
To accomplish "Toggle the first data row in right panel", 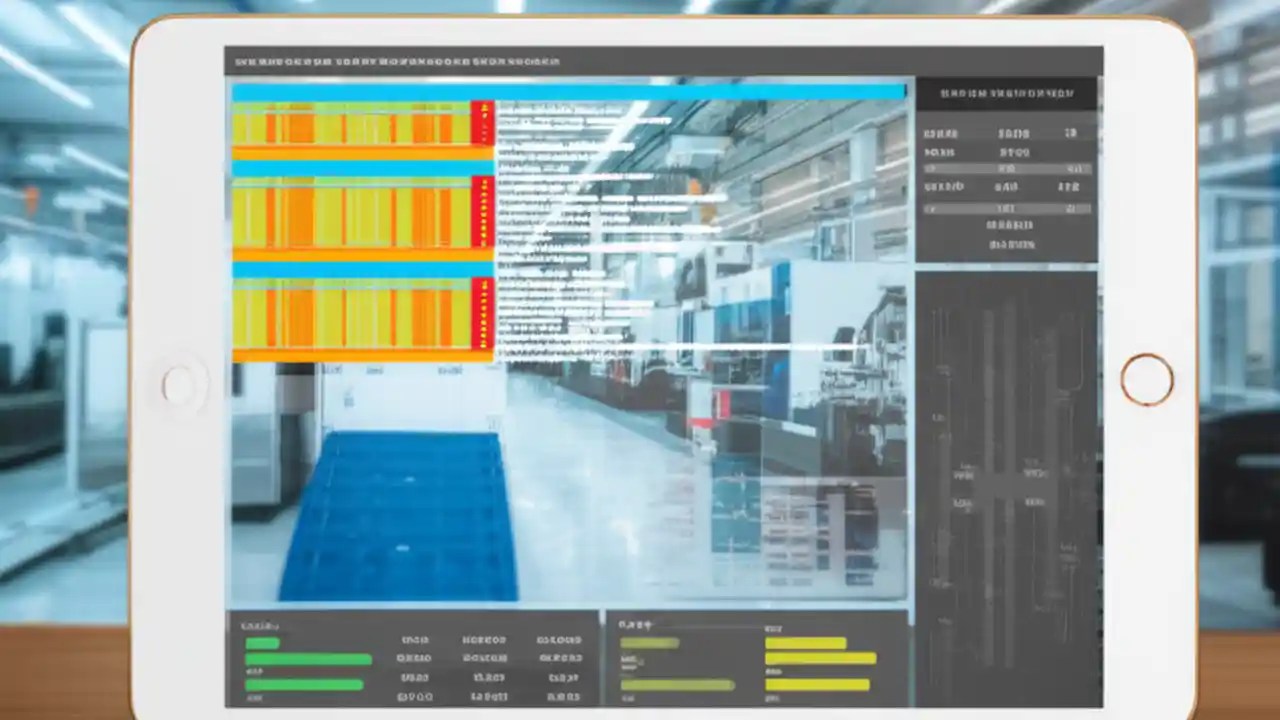I will [x=1000, y=133].
